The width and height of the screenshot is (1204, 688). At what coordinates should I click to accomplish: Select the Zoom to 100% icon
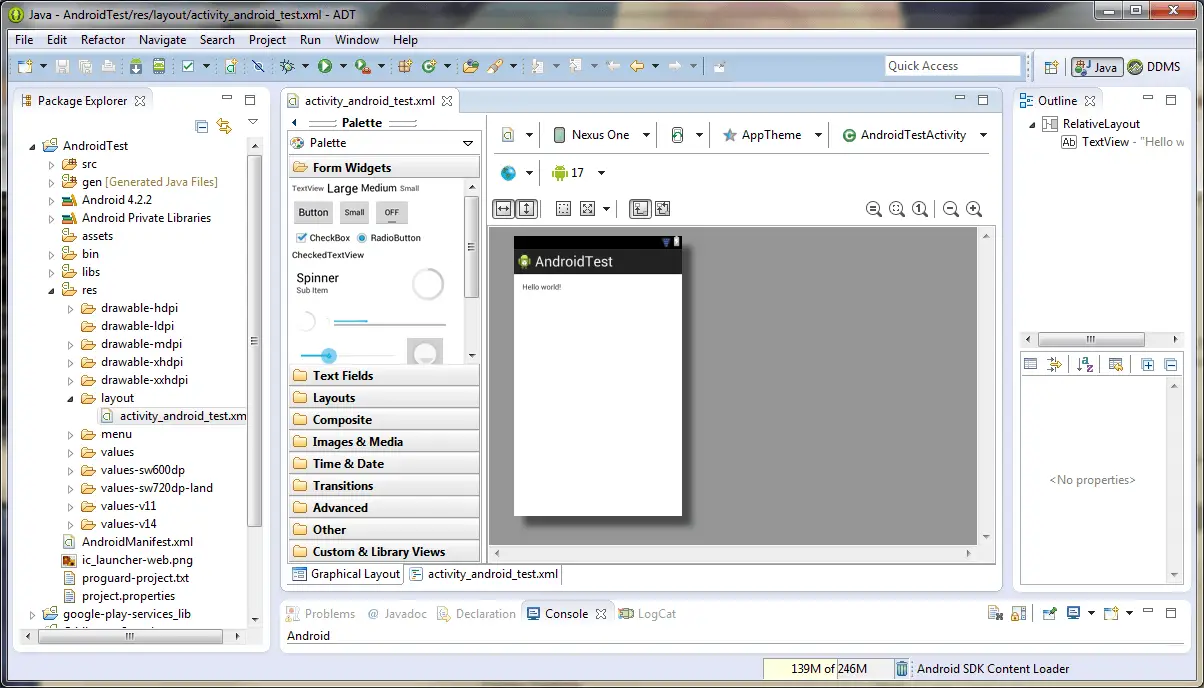click(x=920, y=208)
